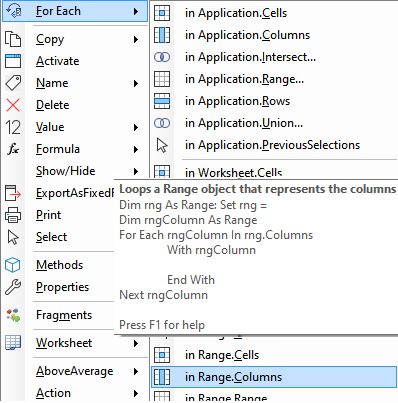Viewport: 398px width, 403px height.
Task: Click the Activate window icon
Action: point(13,61)
